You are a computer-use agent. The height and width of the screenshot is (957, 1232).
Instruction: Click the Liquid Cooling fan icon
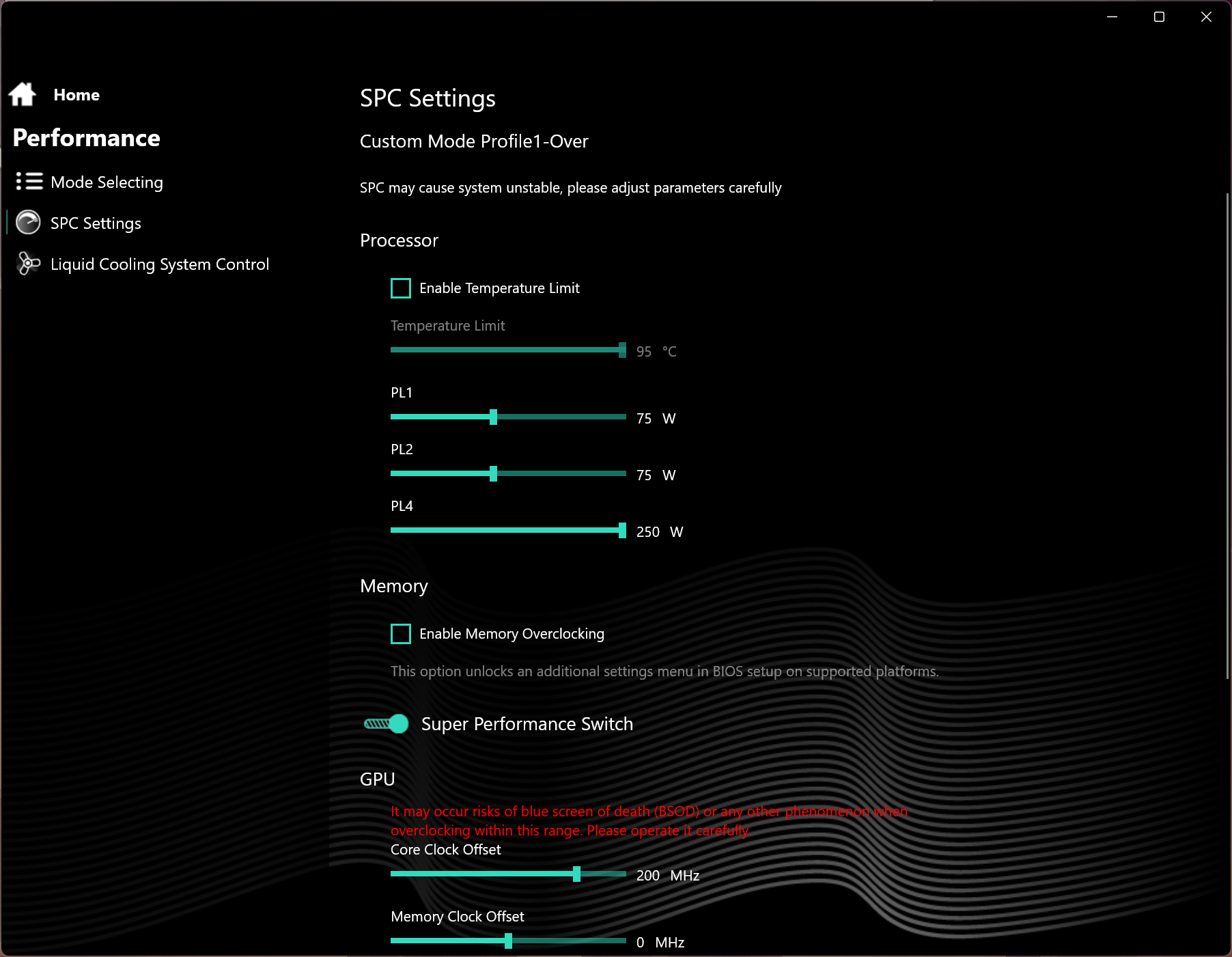tap(28, 264)
